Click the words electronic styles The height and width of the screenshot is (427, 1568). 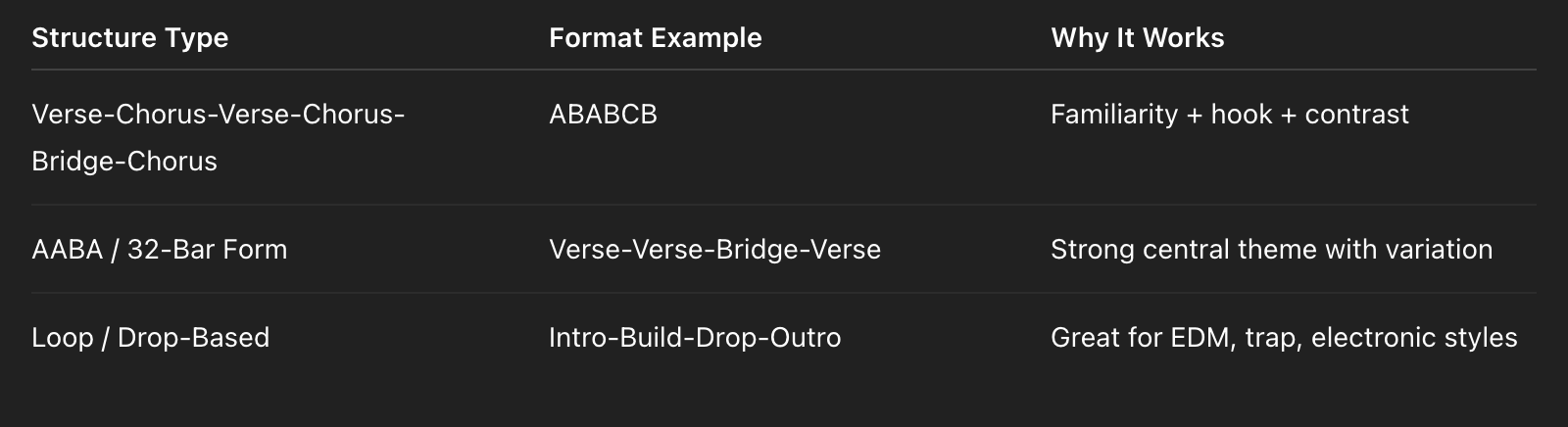click(x=1414, y=338)
